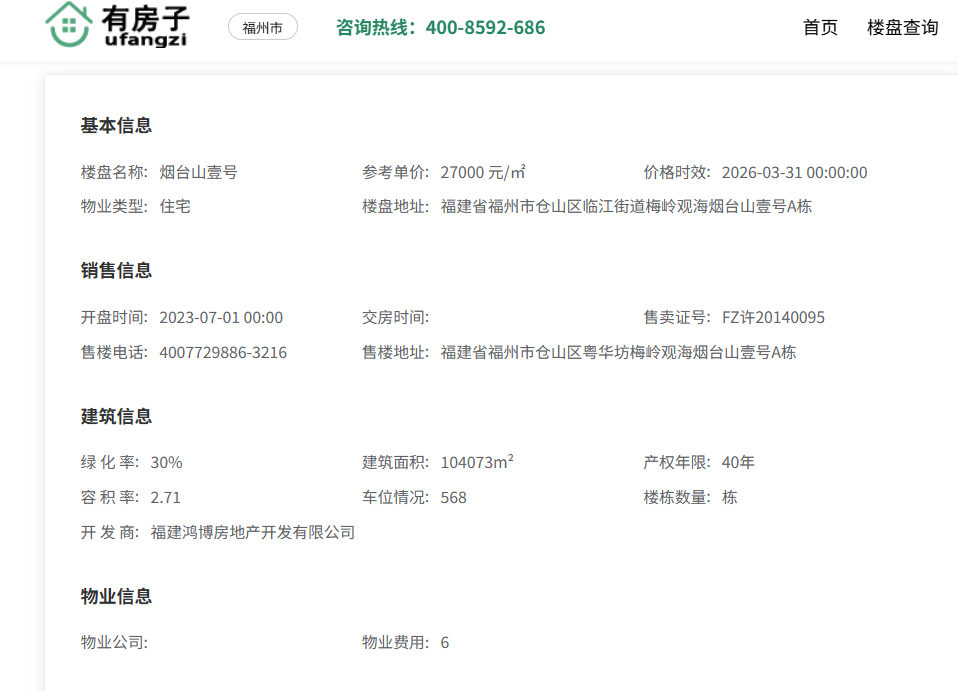The height and width of the screenshot is (691, 958).
Task: Click the 建筑面积 value 104073m²
Action: tap(477, 463)
